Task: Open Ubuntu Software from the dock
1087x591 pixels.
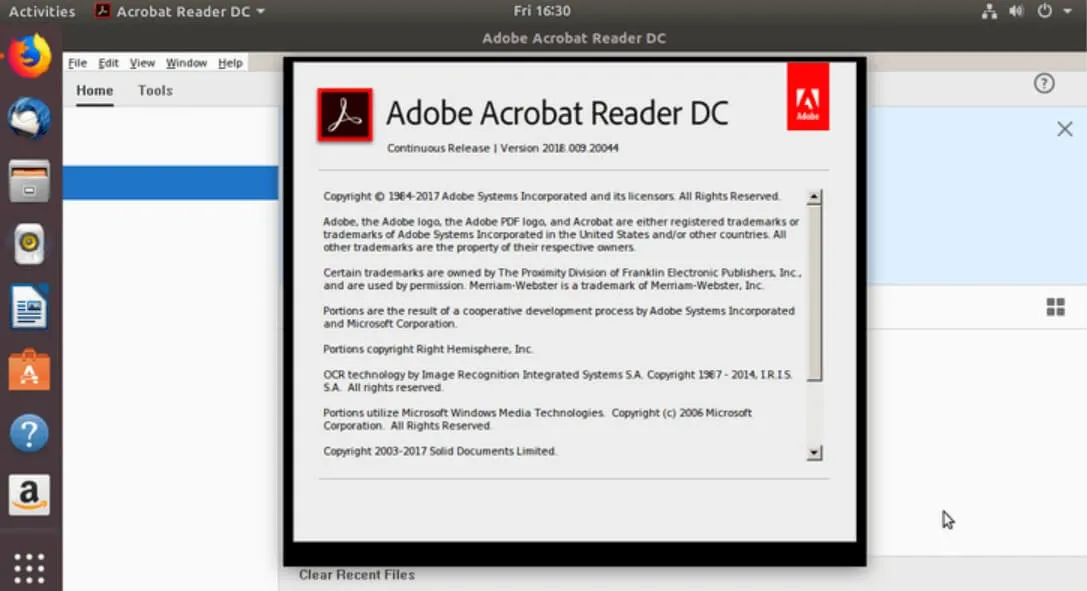Action: click(30, 370)
